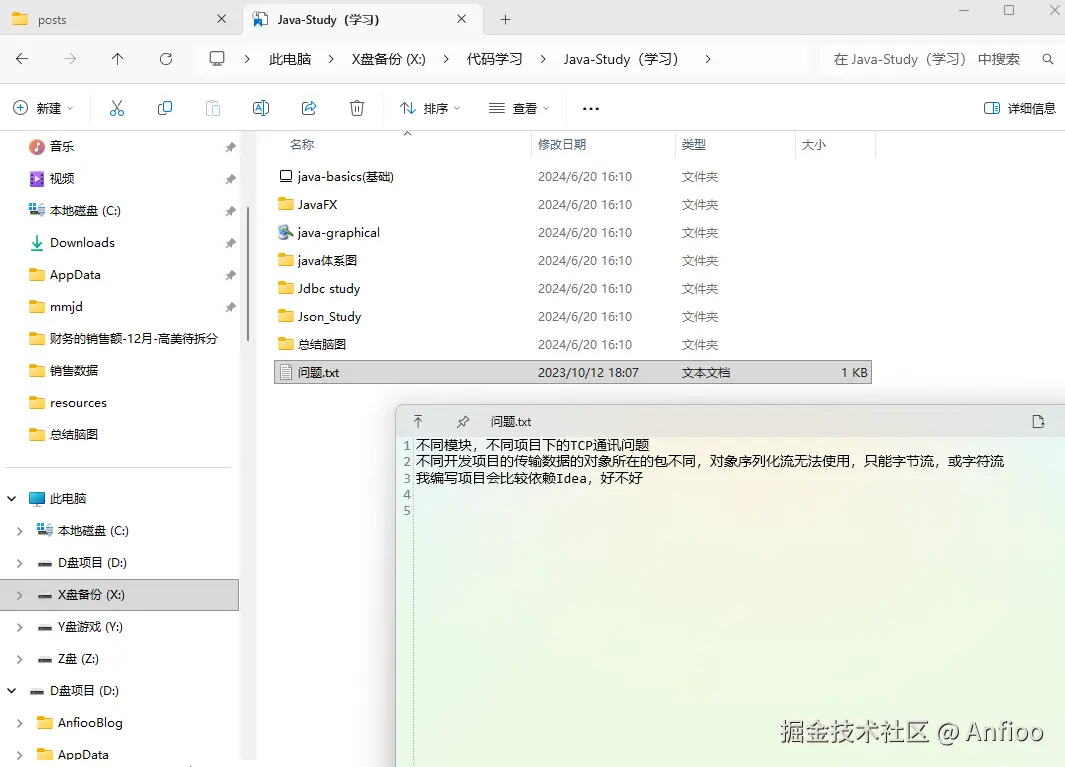Select 总结脑图 folder in the file list
This screenshot has width=1065, height=767.
(573, 344)
